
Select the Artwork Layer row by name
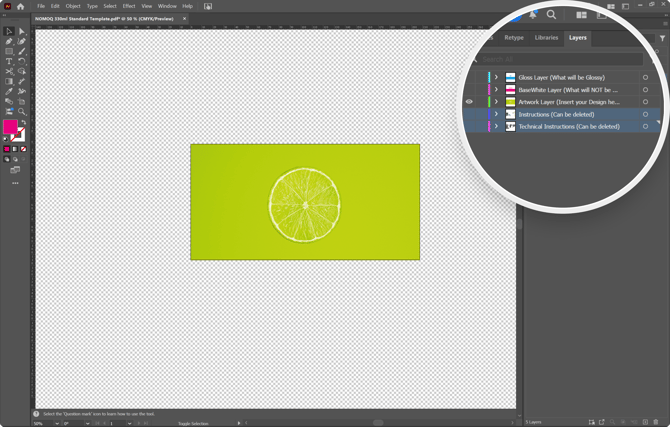[x=568, y=102]
